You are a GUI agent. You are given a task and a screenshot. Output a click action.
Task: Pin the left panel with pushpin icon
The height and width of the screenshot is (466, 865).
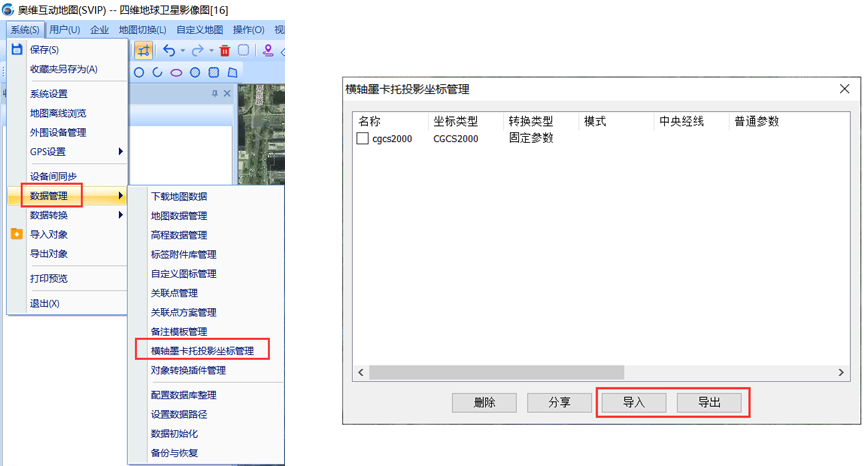[x=214, y=94]
